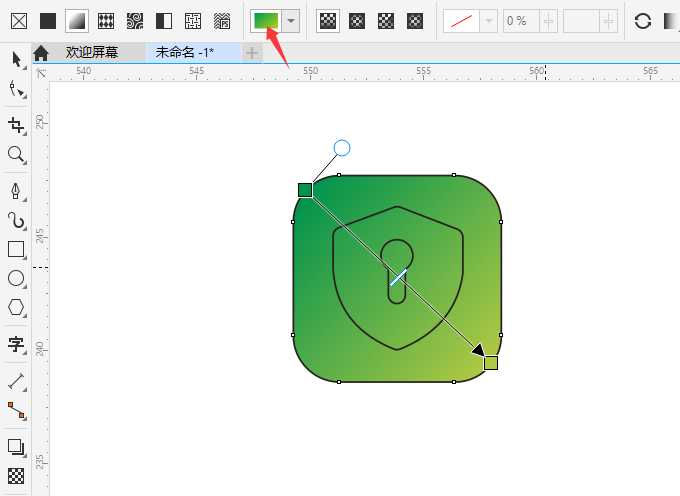Click the 0 % node transparency field
The height and width of the screenshot is (496, 680).
pyautogui.click(x=522, y=21)
